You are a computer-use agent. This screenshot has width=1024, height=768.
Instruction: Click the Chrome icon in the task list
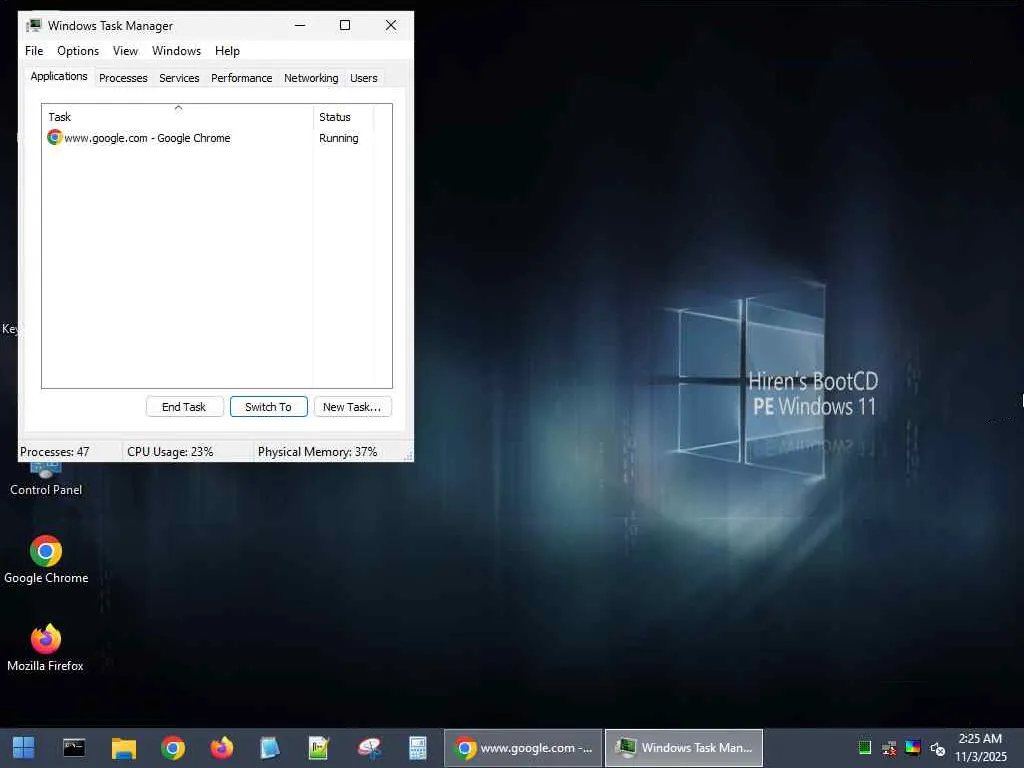54,137
